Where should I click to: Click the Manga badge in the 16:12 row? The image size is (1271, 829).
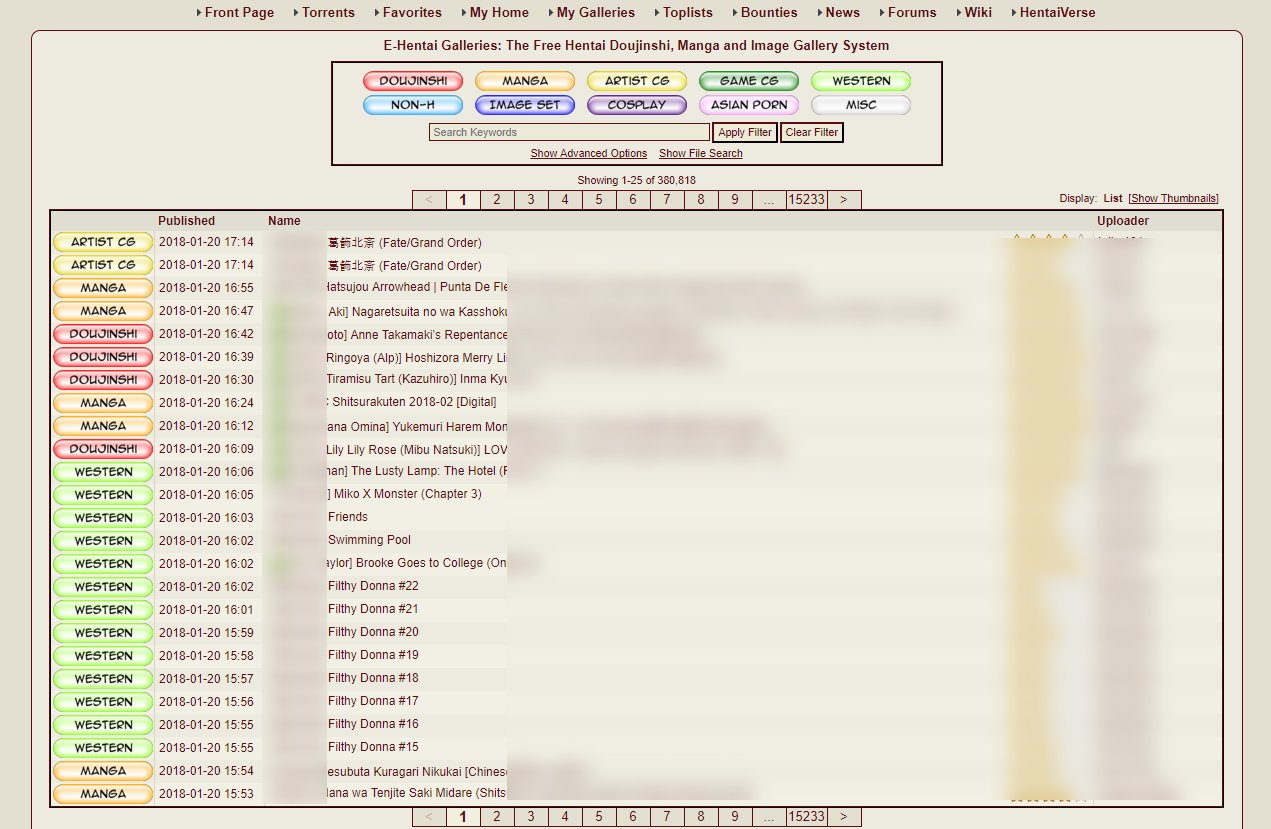click(103, 426)
